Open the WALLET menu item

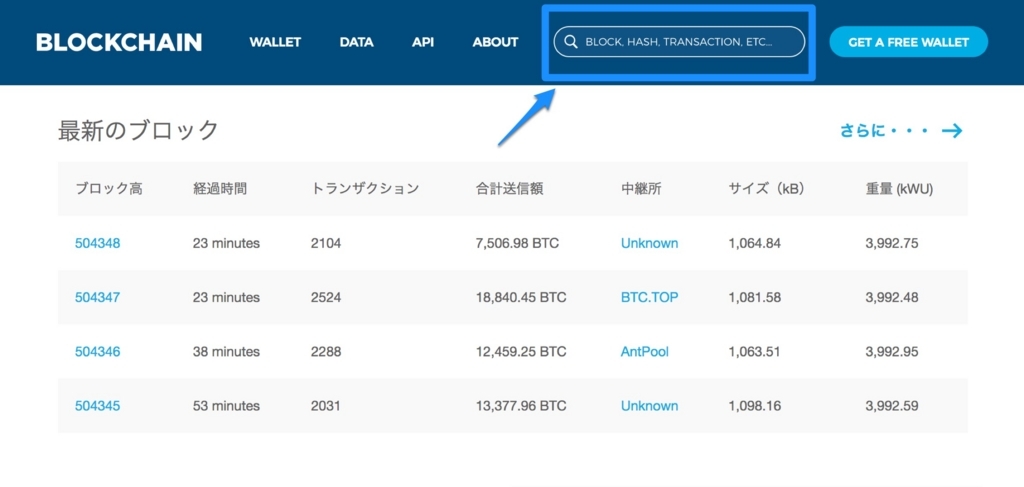click(x=275, y=42)
